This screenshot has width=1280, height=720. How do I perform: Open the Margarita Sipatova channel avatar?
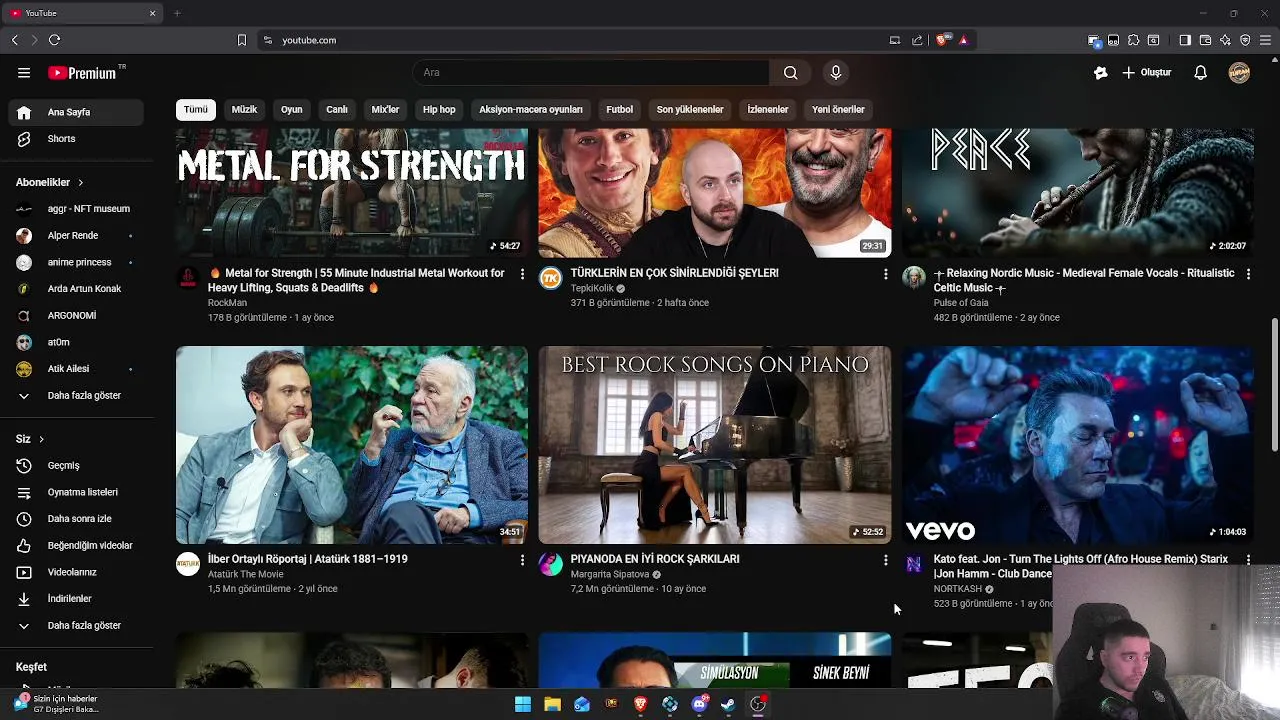point(551,564)
